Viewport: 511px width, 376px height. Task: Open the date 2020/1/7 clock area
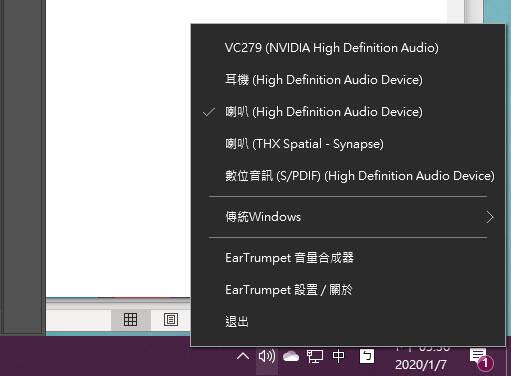click(x=421, y=364)
